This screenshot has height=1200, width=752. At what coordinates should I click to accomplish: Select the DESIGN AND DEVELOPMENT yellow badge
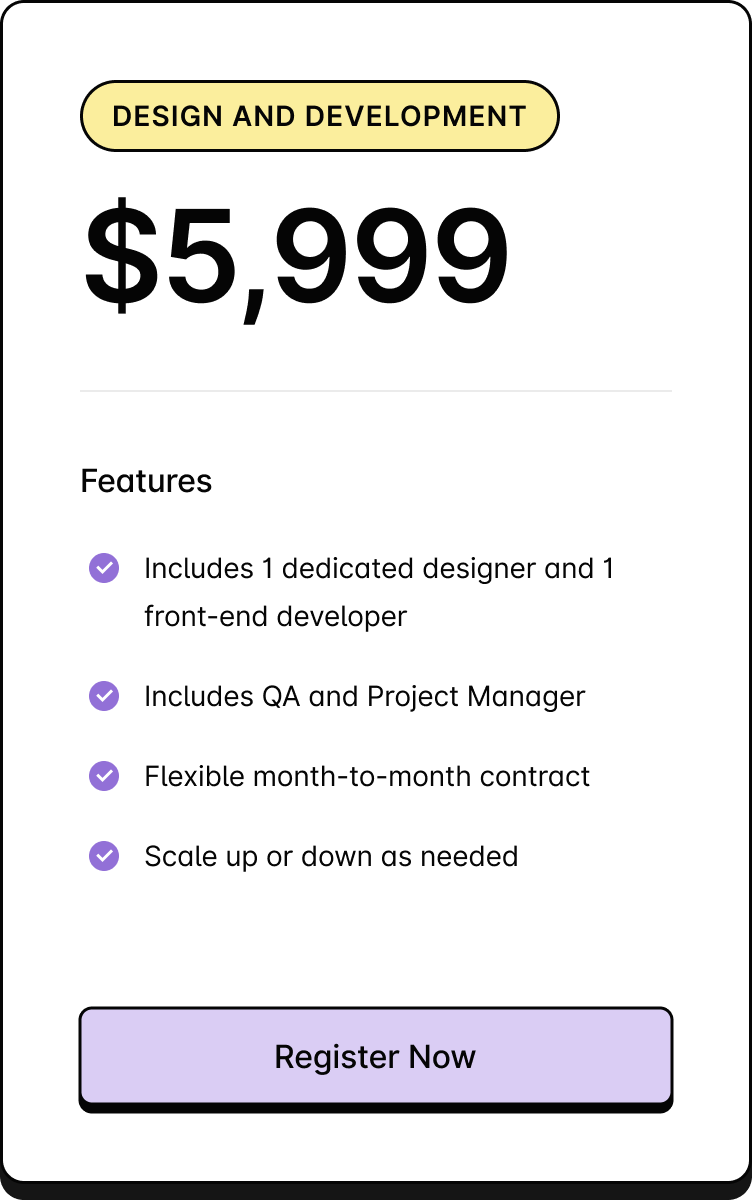(x=319, y=116)
